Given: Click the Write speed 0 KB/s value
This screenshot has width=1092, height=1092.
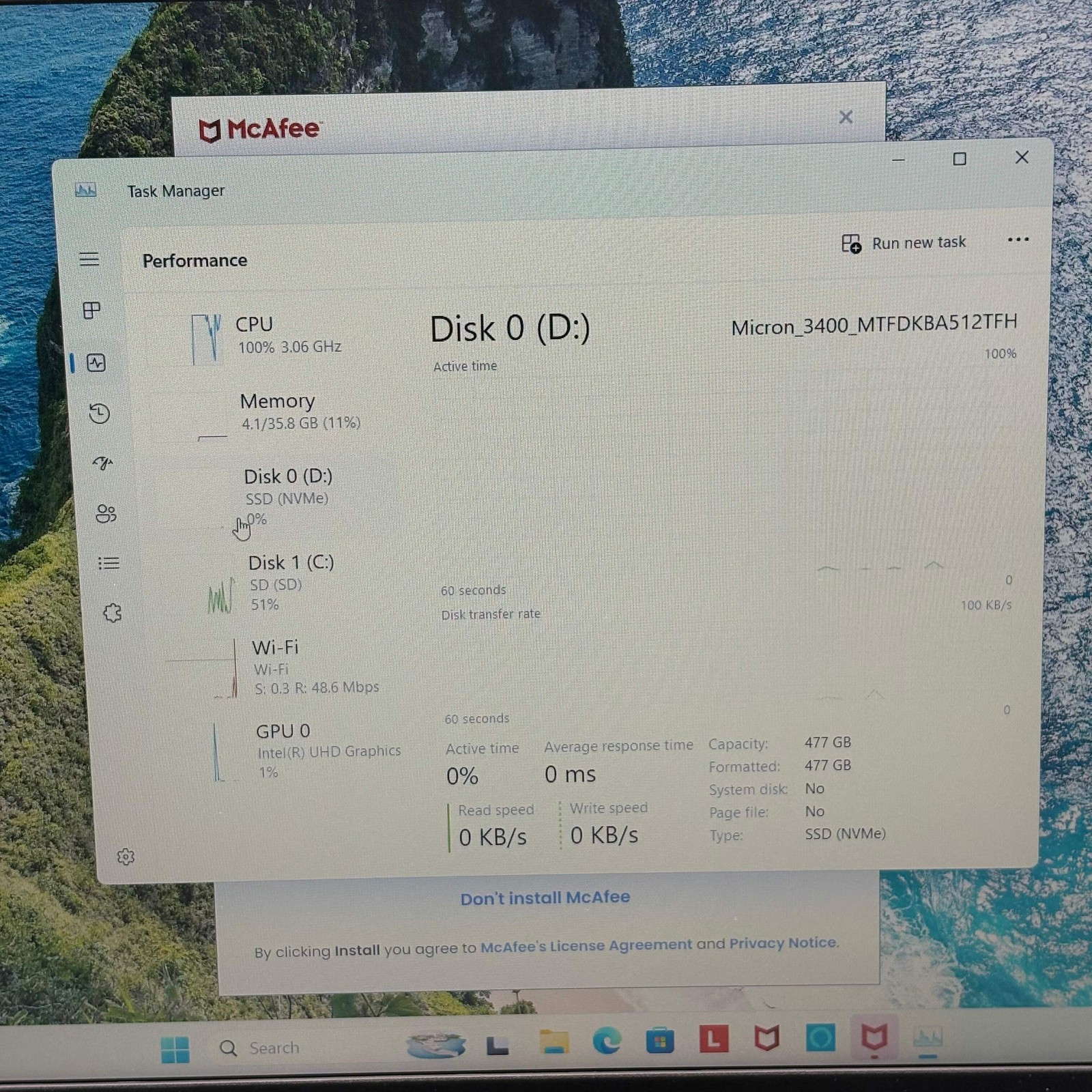Looking at the screenshot, I should pos(604,835).
